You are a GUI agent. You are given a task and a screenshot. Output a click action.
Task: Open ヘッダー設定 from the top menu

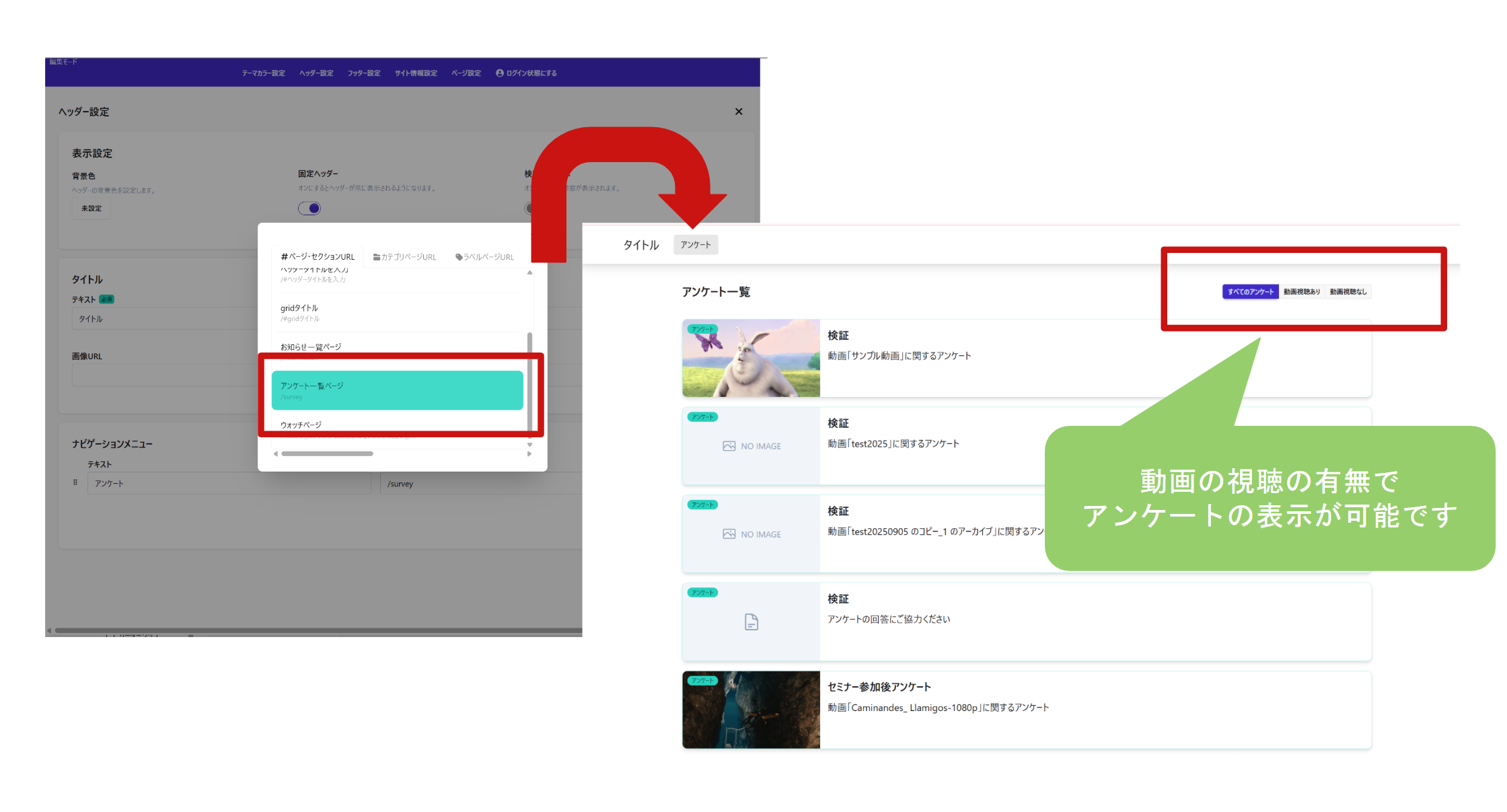click(316, 73)
